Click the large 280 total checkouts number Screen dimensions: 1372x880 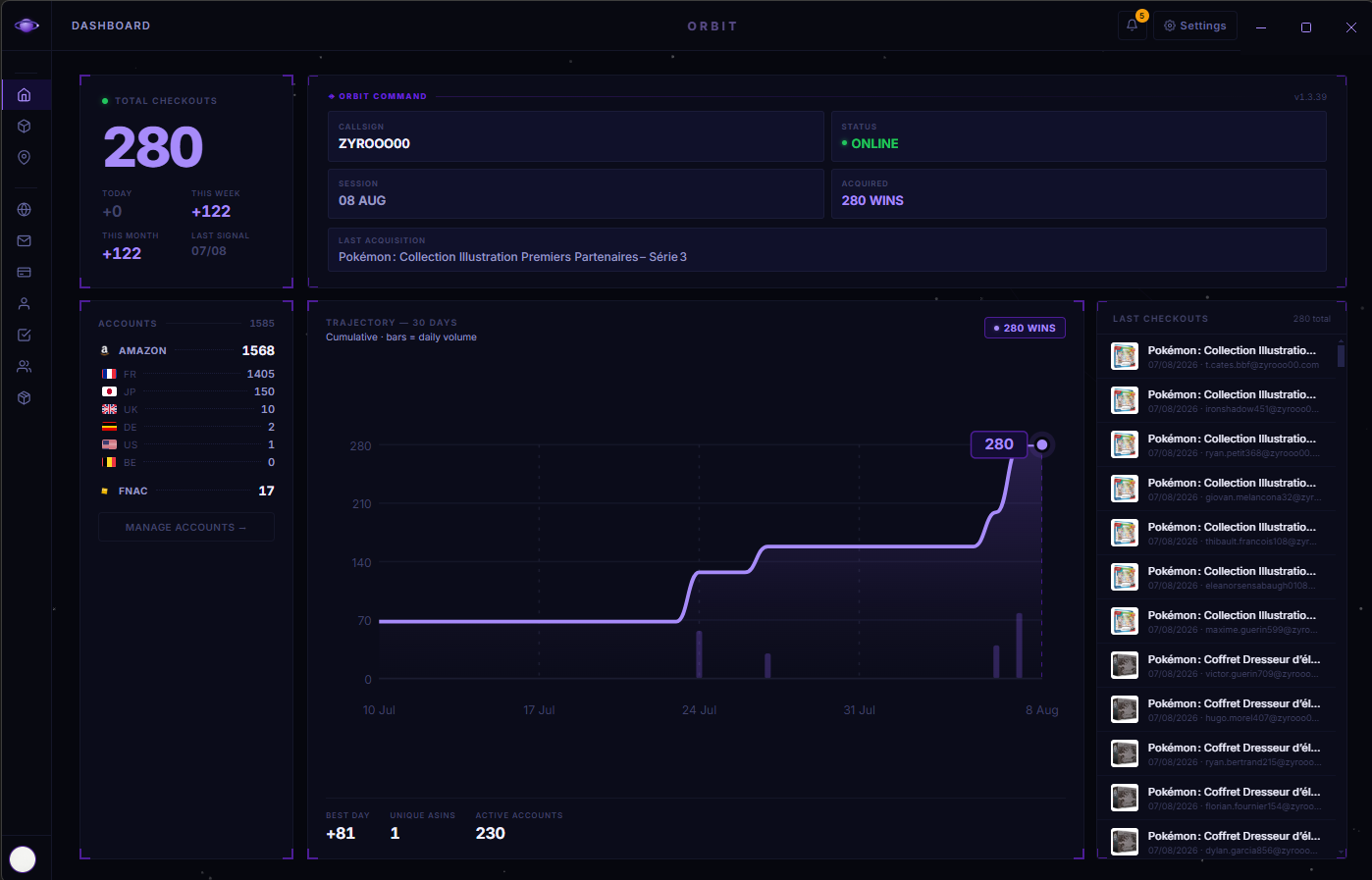[x=153, y=147]
